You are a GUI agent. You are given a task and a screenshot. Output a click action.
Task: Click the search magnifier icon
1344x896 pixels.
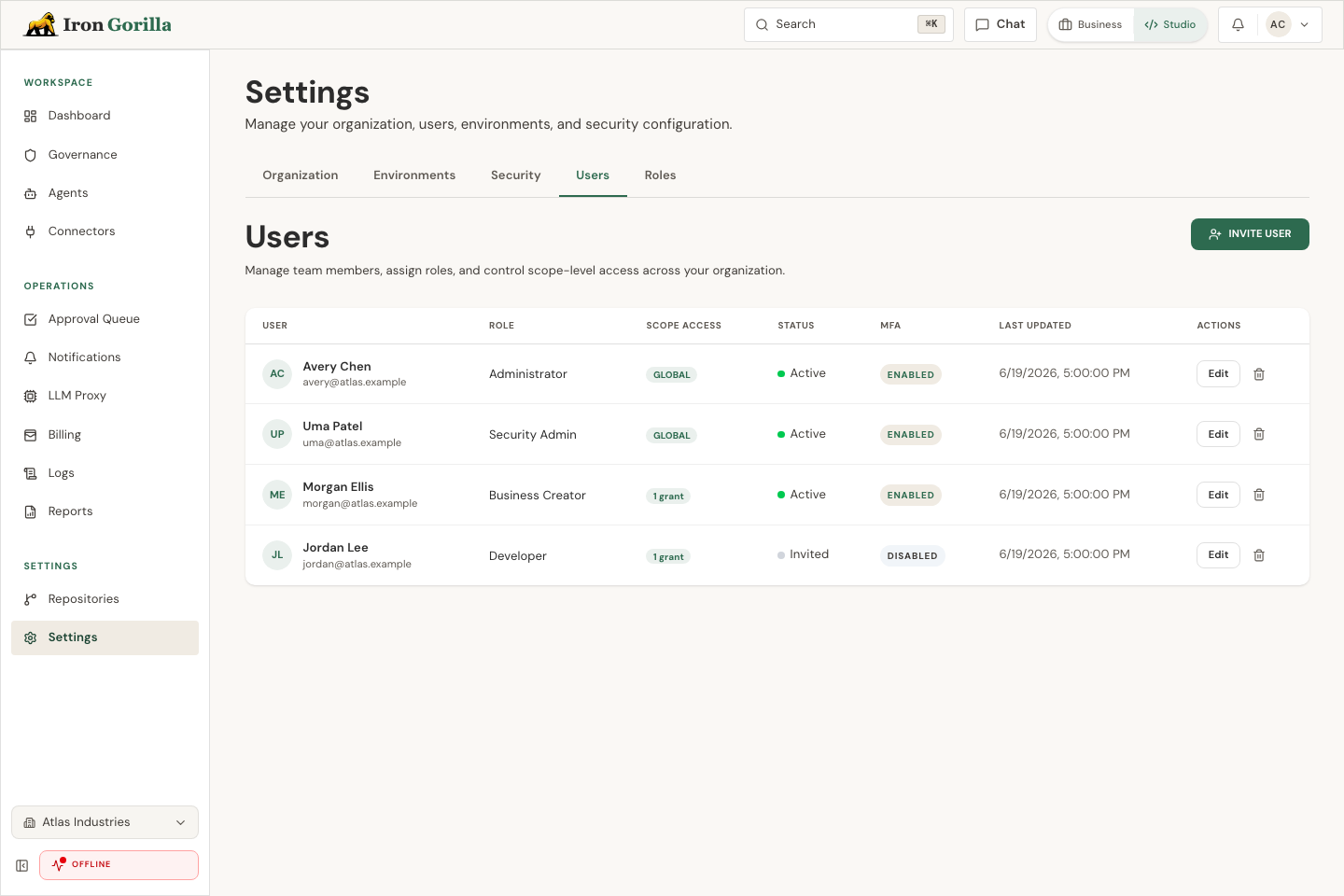[x=763, y=25]
